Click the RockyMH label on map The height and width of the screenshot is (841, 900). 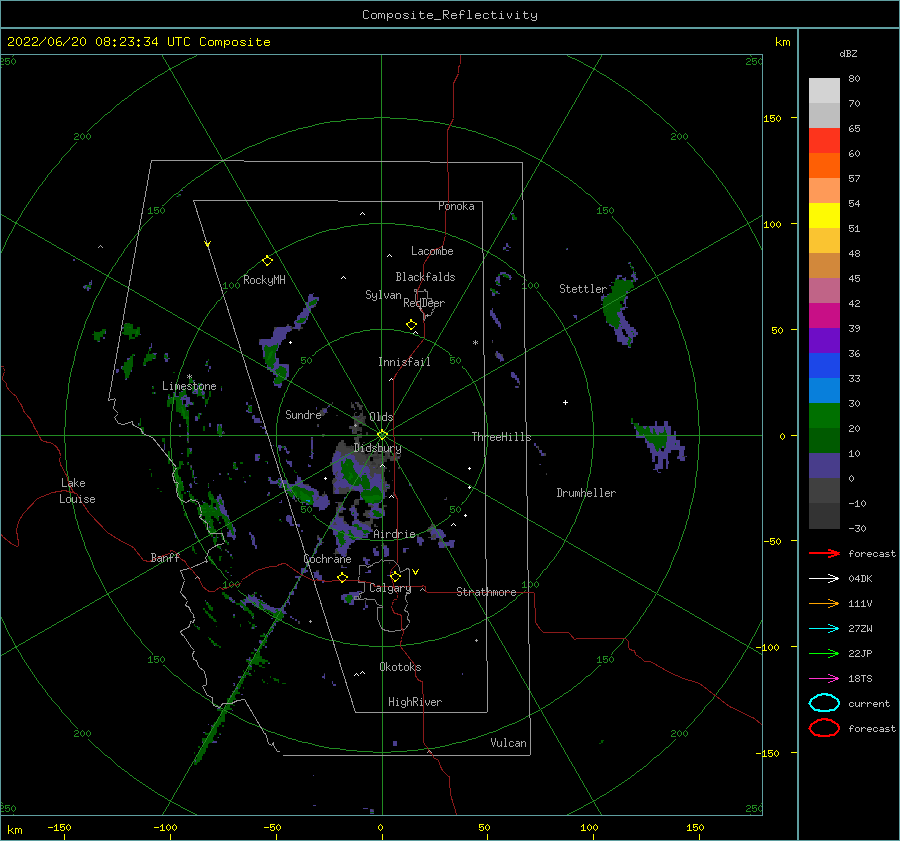pyautogui.click(x=264, y=280)
